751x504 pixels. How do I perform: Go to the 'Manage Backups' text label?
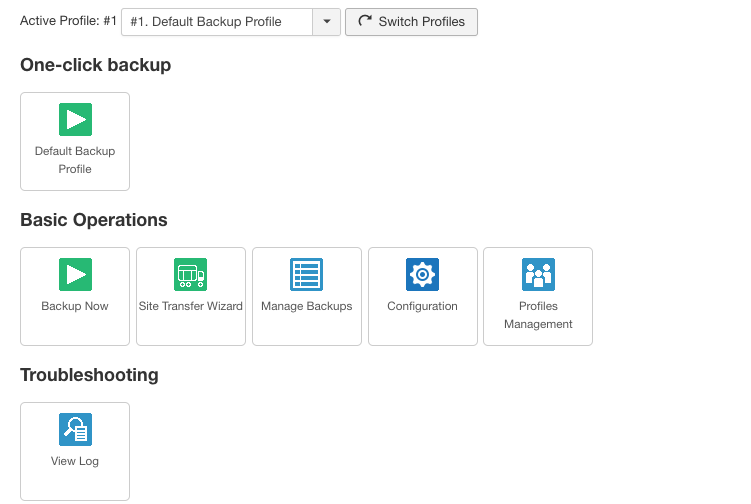click(x=306, y=306)
